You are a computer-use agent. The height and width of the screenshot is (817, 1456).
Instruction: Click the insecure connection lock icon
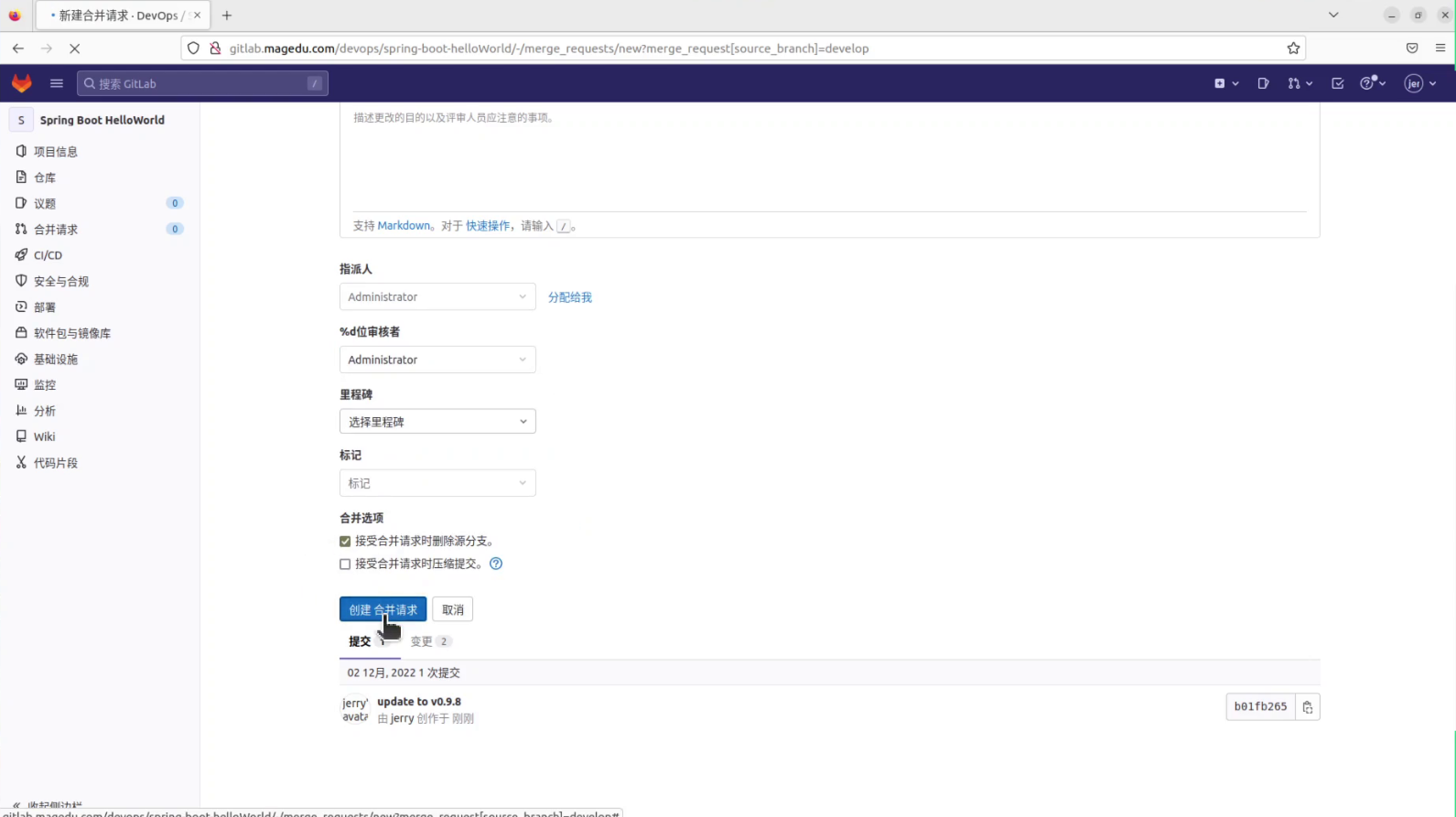pos(215,48)
